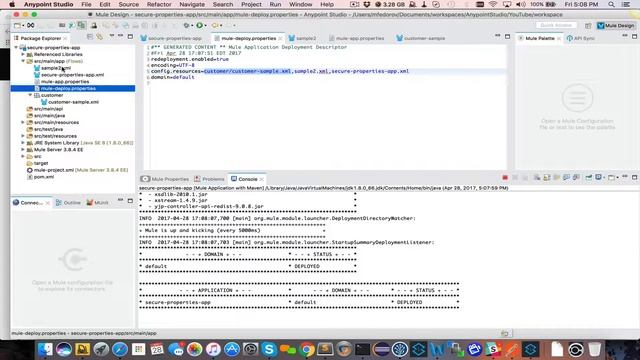
Task: Open Spotlight search in macOS menu bar
Action: tap(611, 4)
